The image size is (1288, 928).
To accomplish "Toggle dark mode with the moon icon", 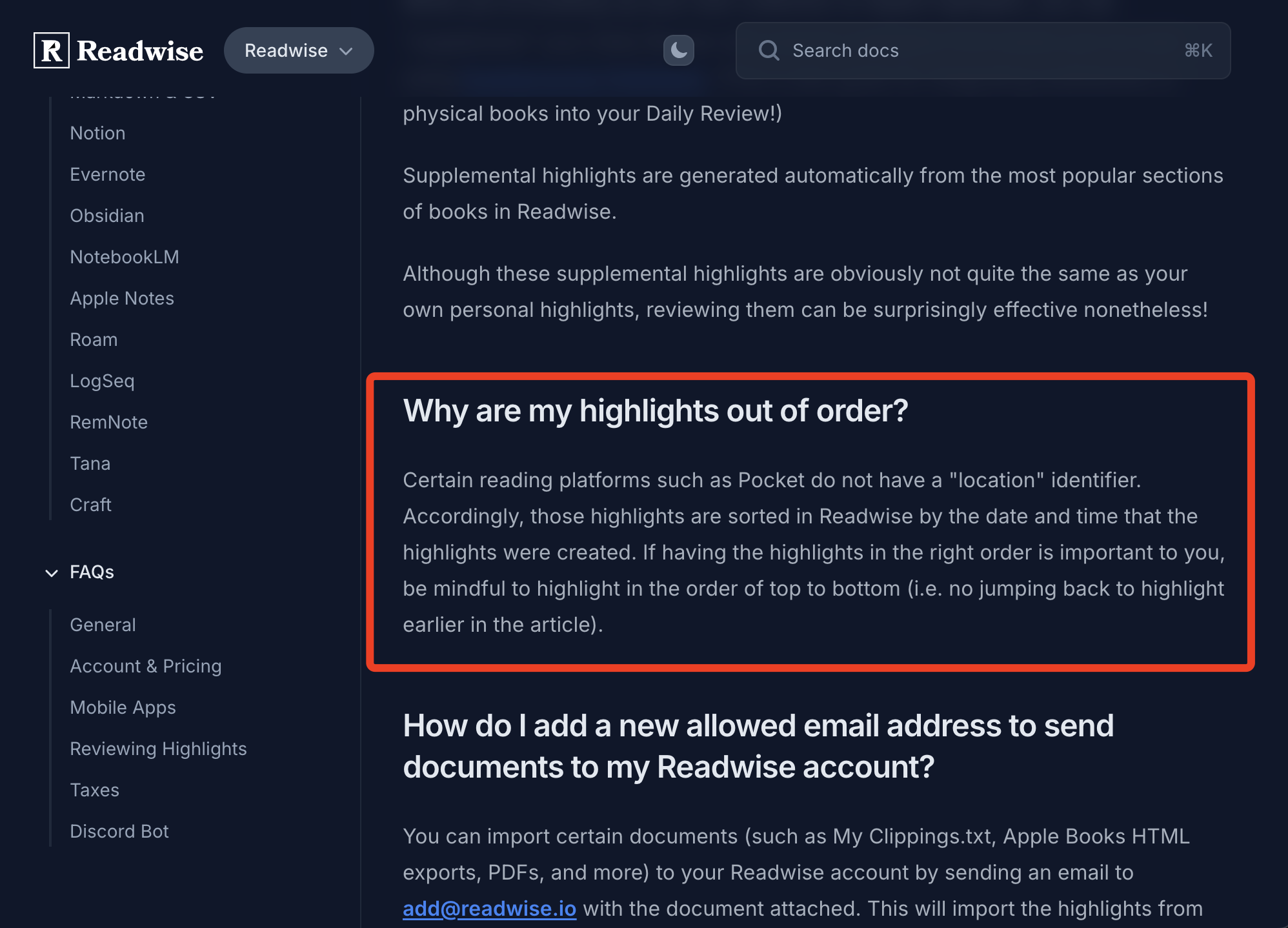I will click(678, 50).
